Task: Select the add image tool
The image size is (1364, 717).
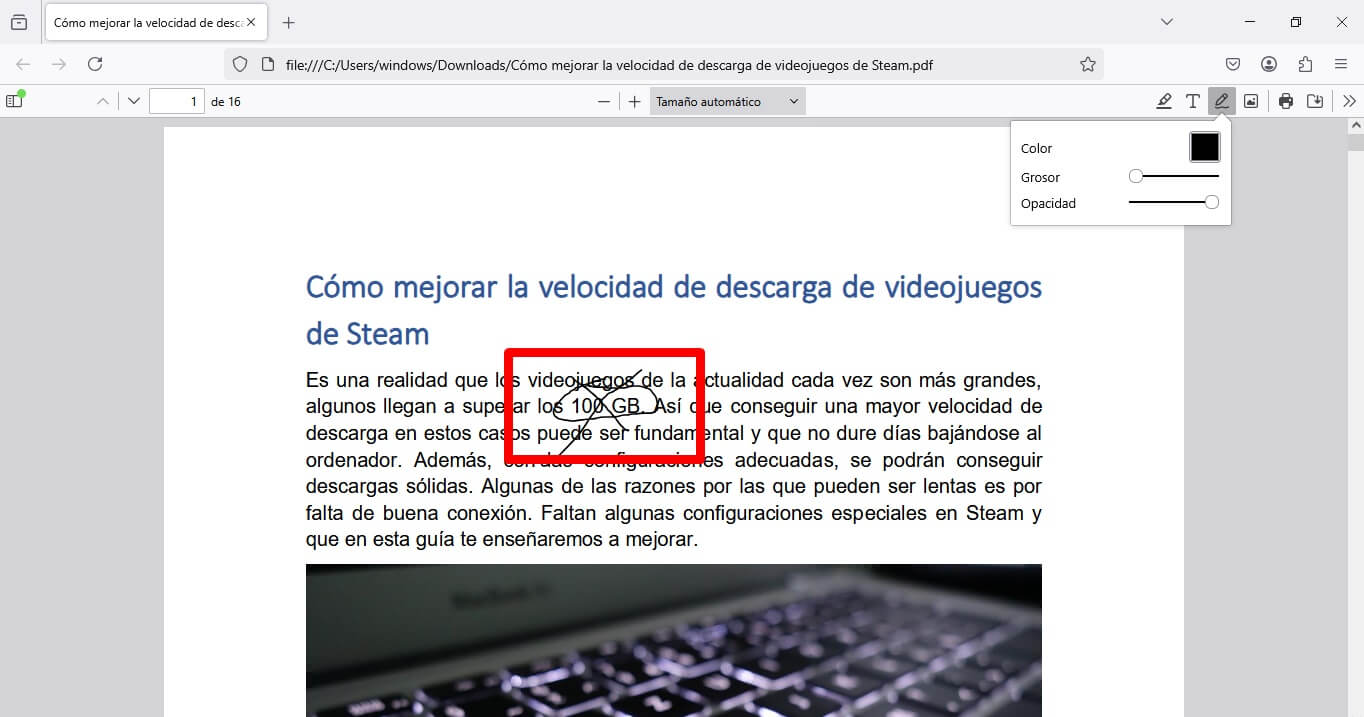Action: tap(1250, 101)
